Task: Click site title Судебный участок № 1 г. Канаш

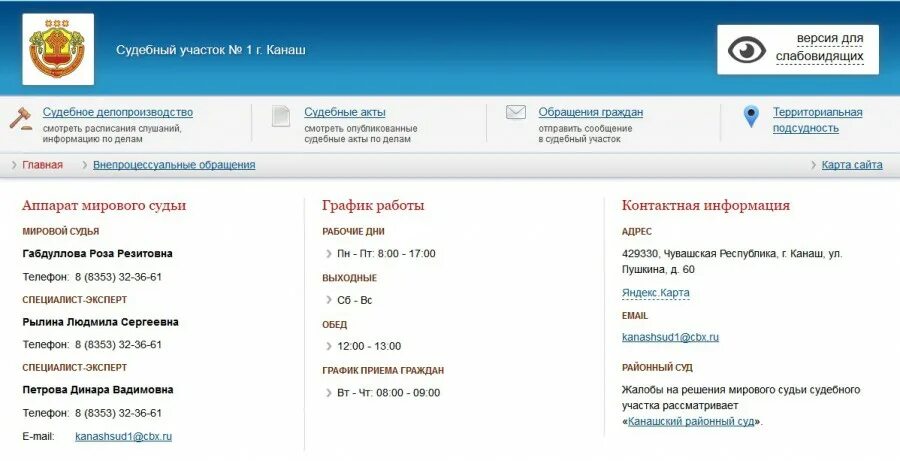Action: click(211, 50)
